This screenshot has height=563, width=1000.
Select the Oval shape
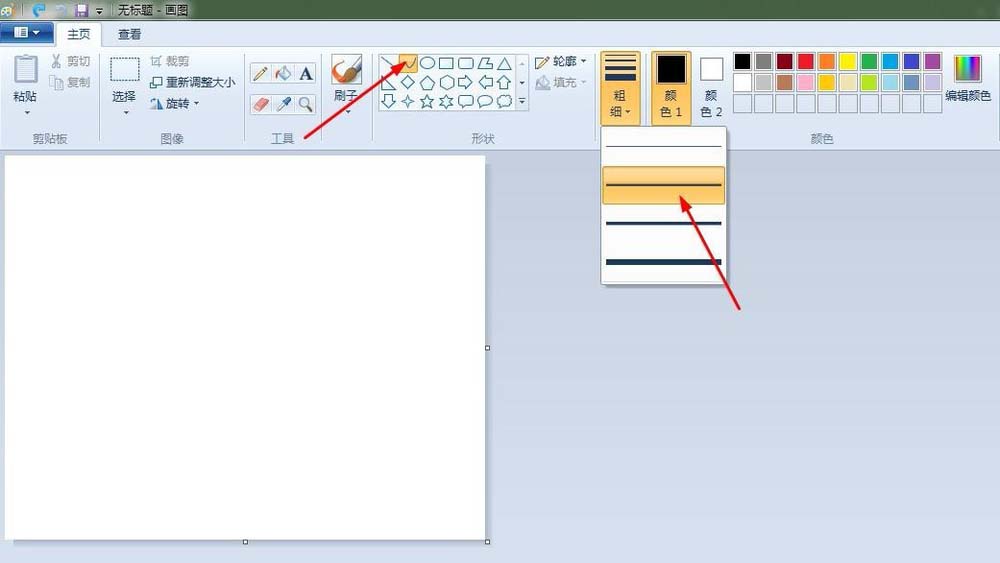coord(427,63)
